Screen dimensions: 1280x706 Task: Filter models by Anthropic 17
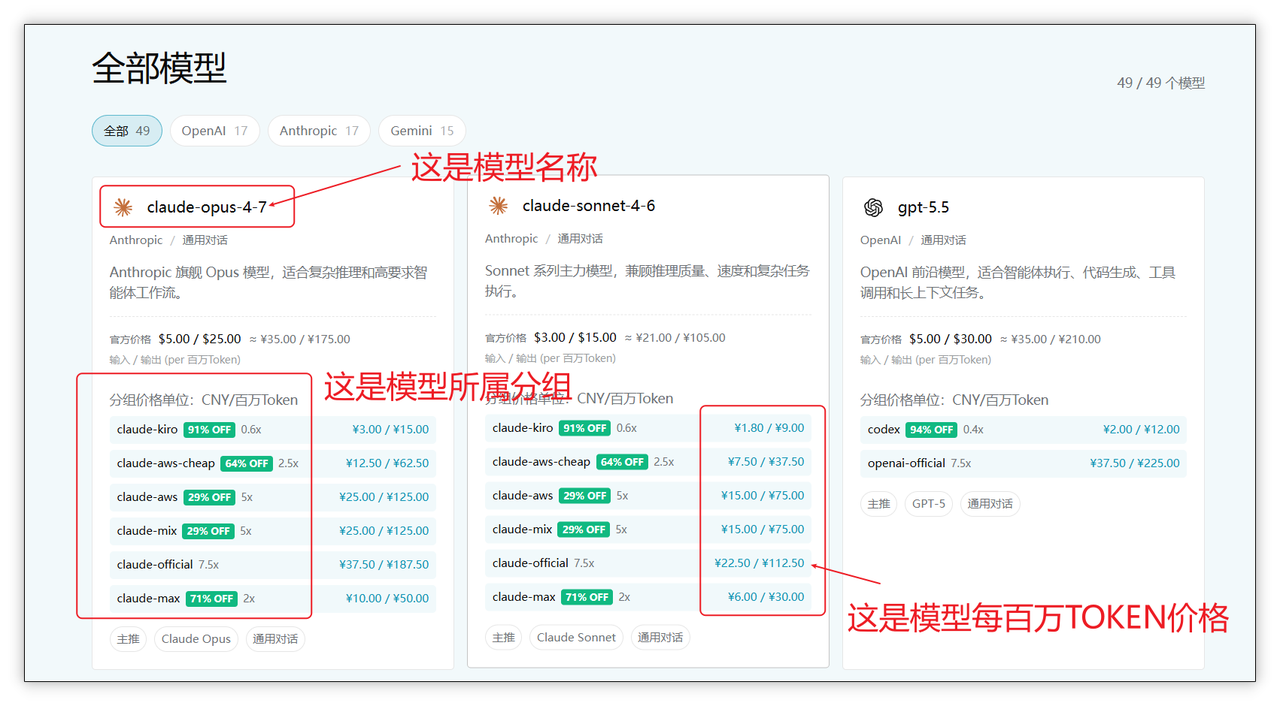click(x=319, y=131)
